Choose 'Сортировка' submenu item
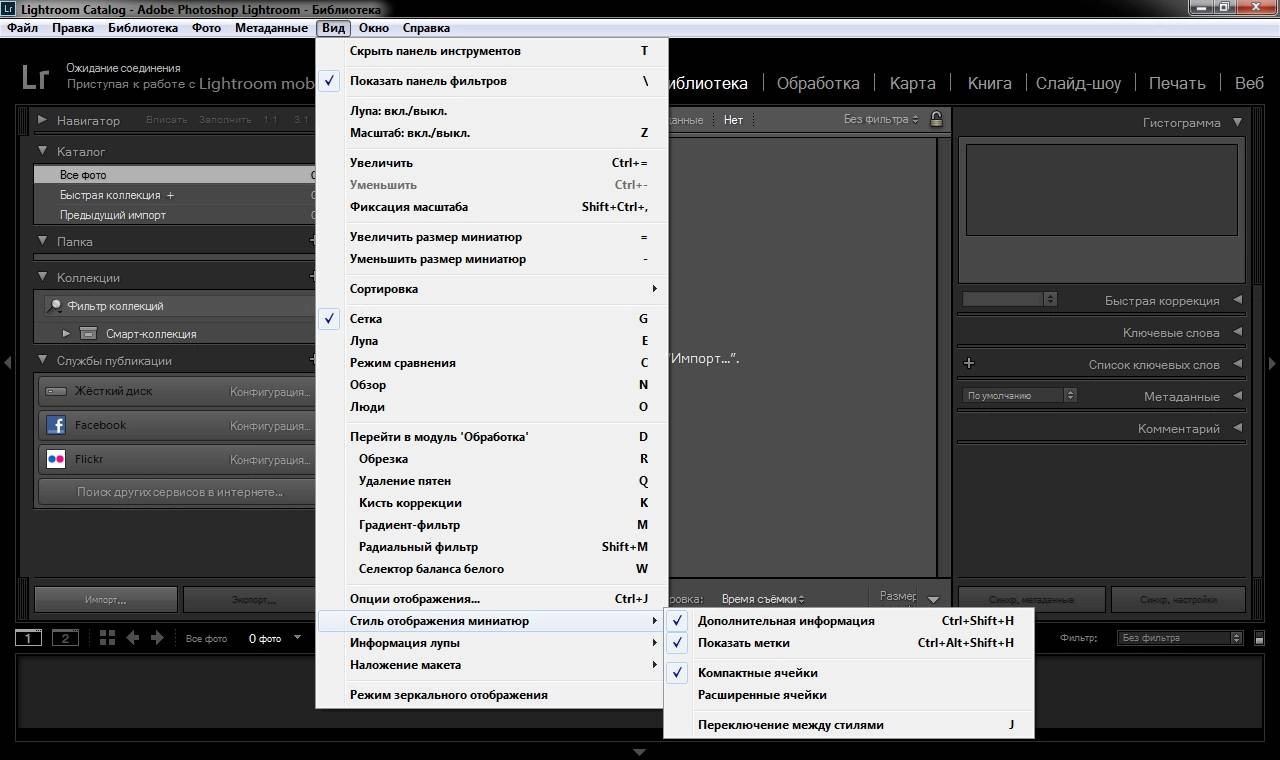The height and width of the screenshot is (760, 1280). [492, 289]
